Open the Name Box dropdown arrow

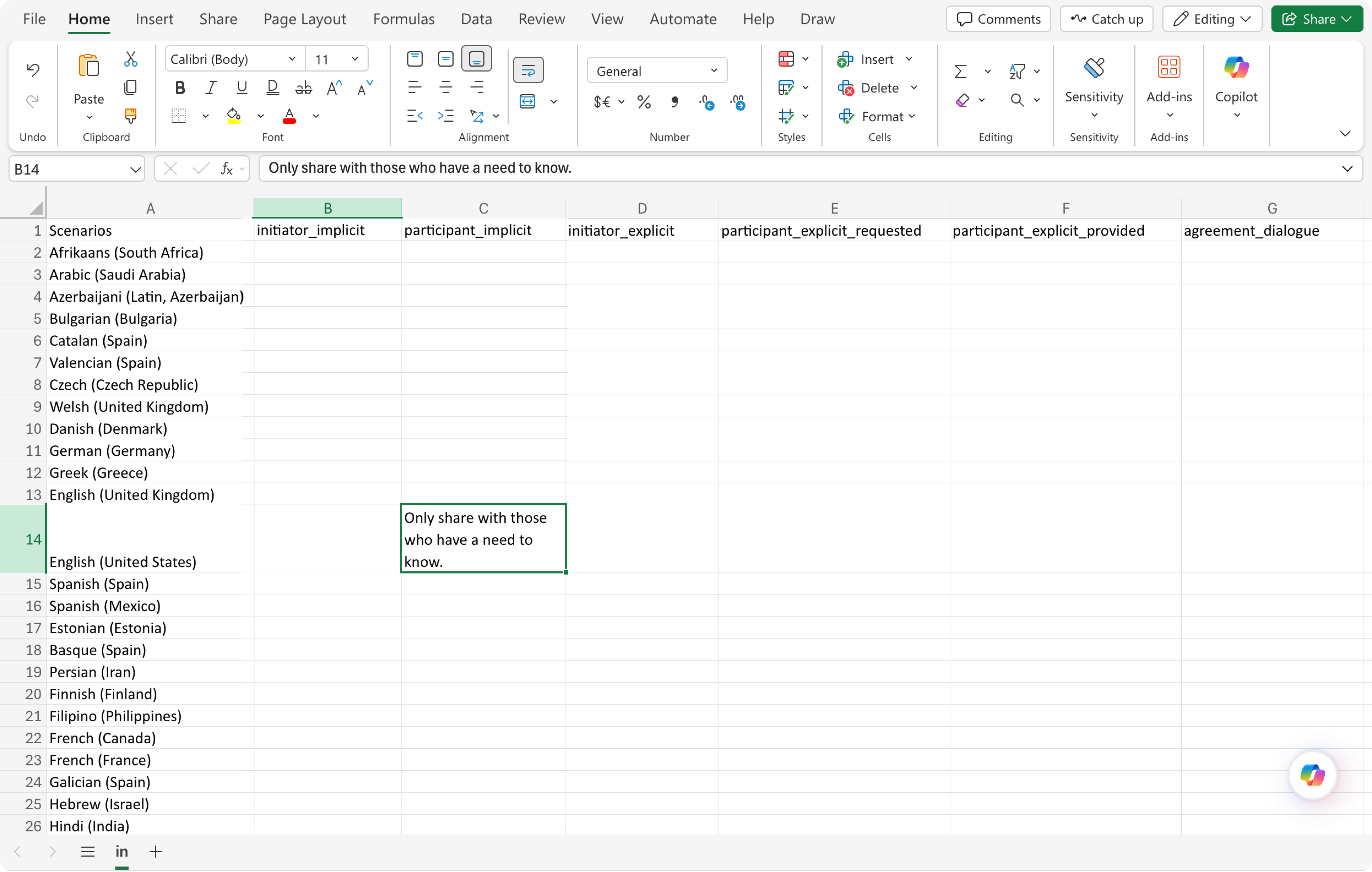click(135, 169)
